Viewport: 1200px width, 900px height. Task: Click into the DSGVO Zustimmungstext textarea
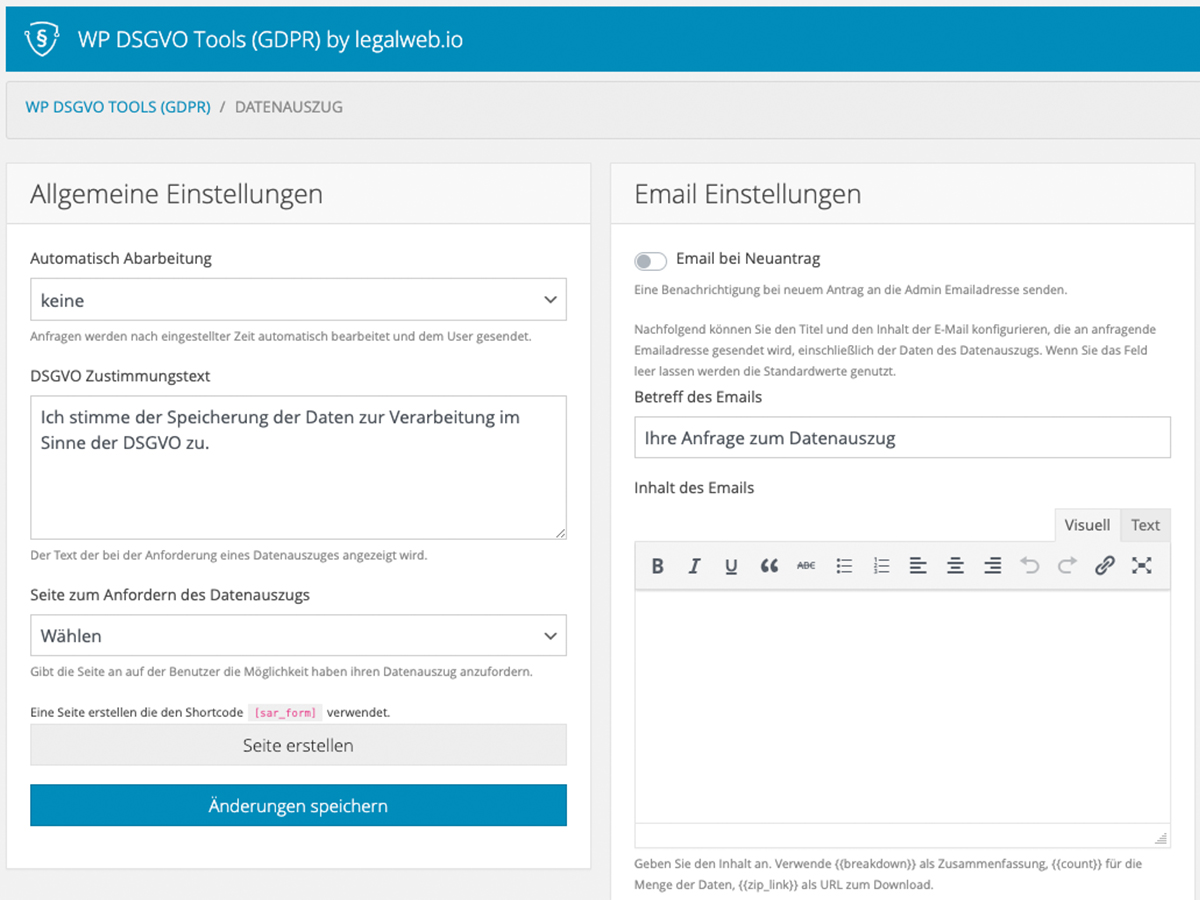coord(298,467)
